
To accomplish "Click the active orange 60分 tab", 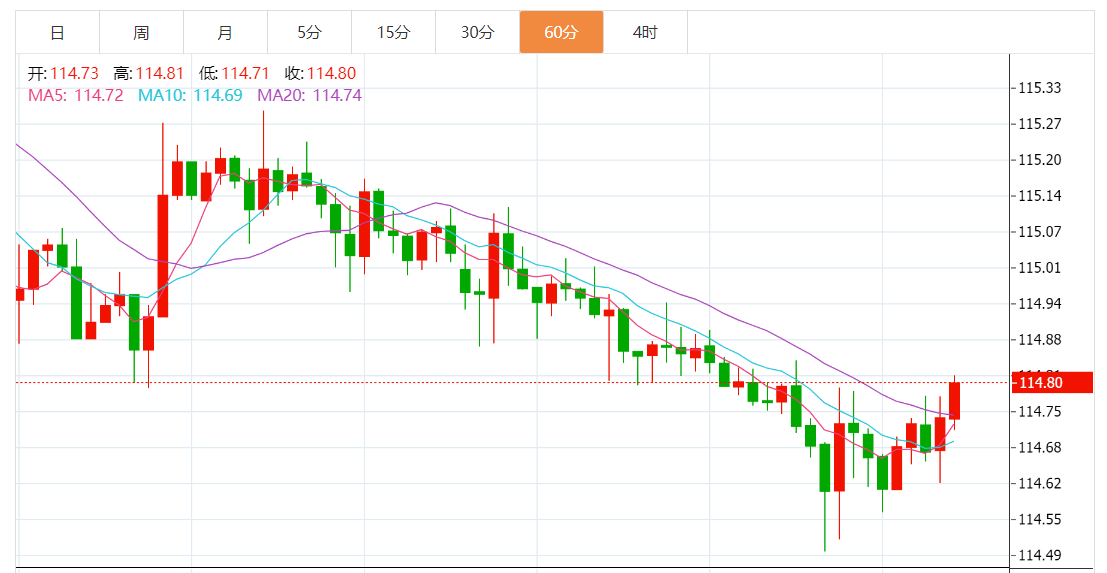I will coord(561,33).
